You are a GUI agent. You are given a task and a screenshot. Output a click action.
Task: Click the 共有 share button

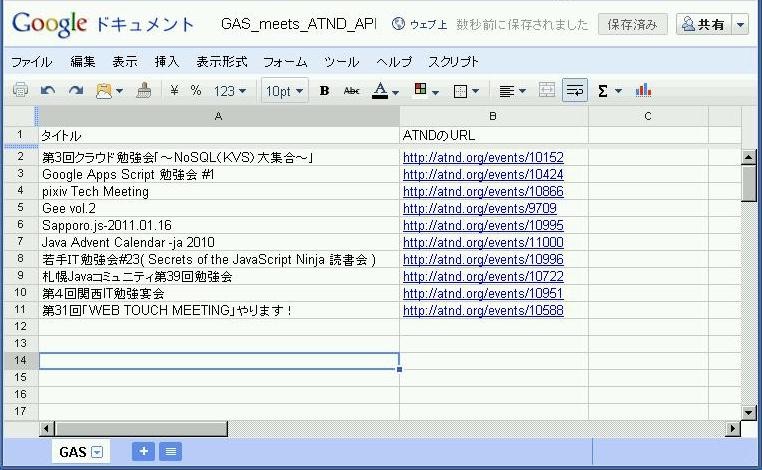[704, 24]
